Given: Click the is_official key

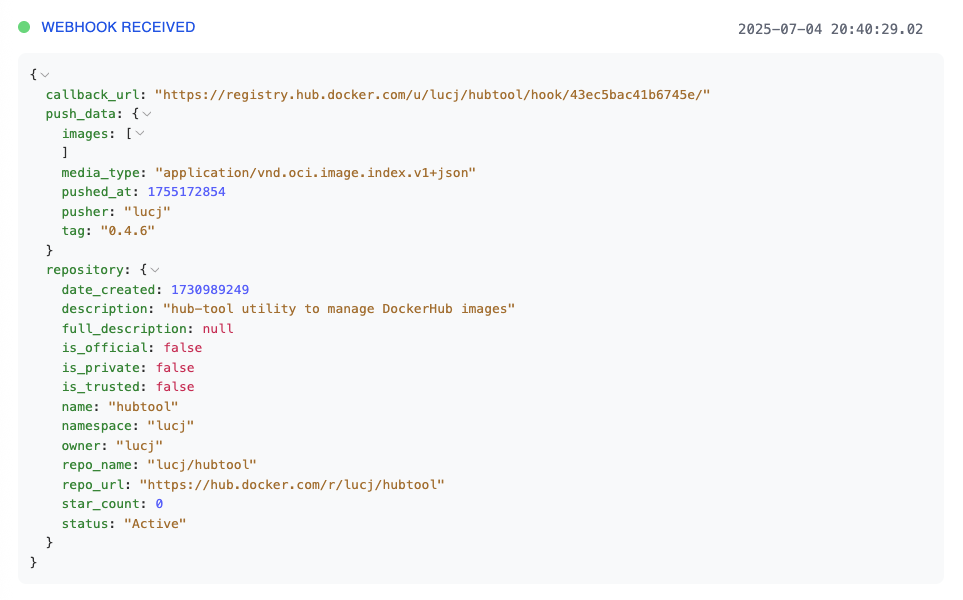Looking at the screenshot, I should (x=104, y=348).
